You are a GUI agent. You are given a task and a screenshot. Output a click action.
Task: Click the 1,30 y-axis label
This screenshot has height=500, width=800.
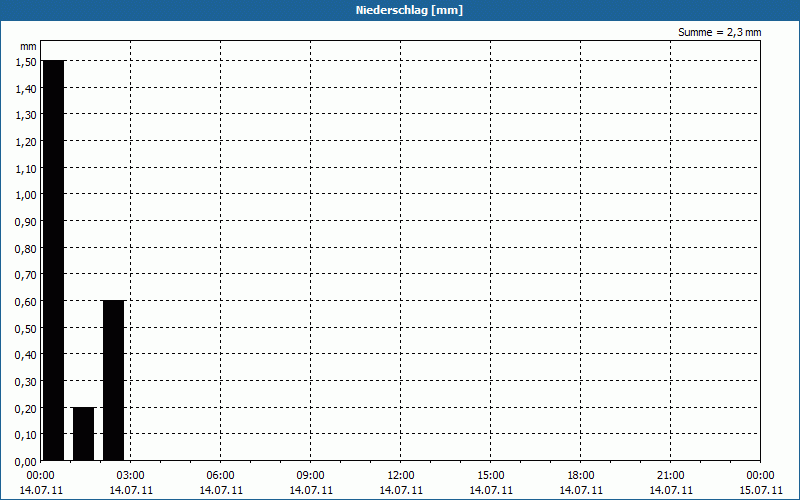pos(26,115)
